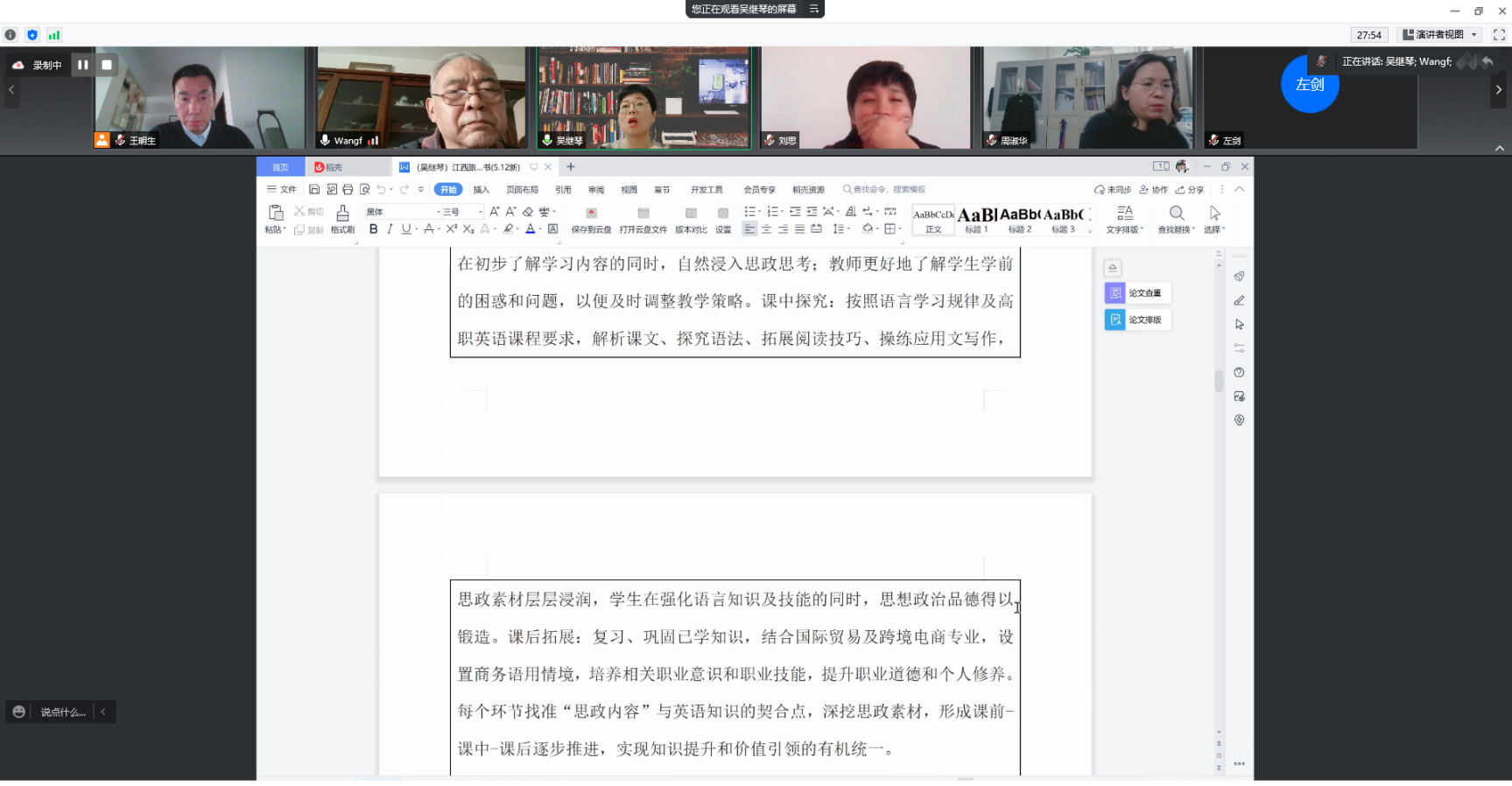Apply the yellow text highlight color

click(508, 229)
